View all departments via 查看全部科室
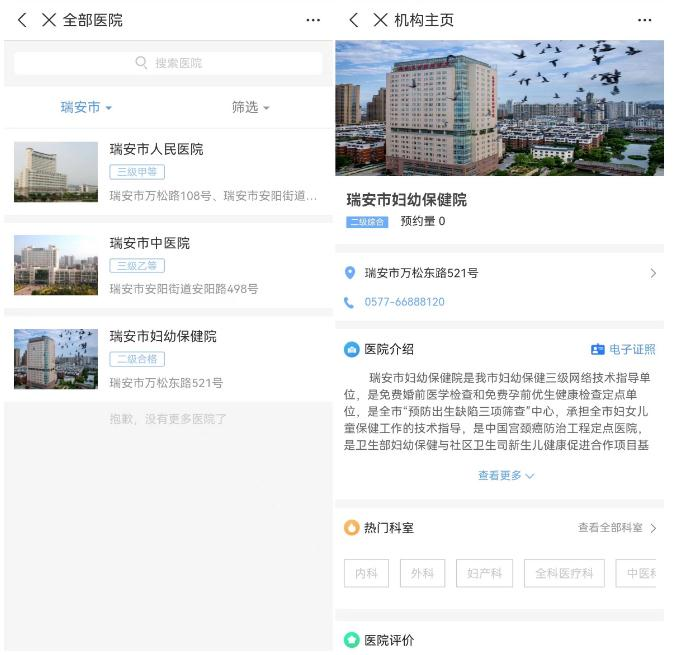The height and width of the screenshot is (655, 688). coord(616,528)
